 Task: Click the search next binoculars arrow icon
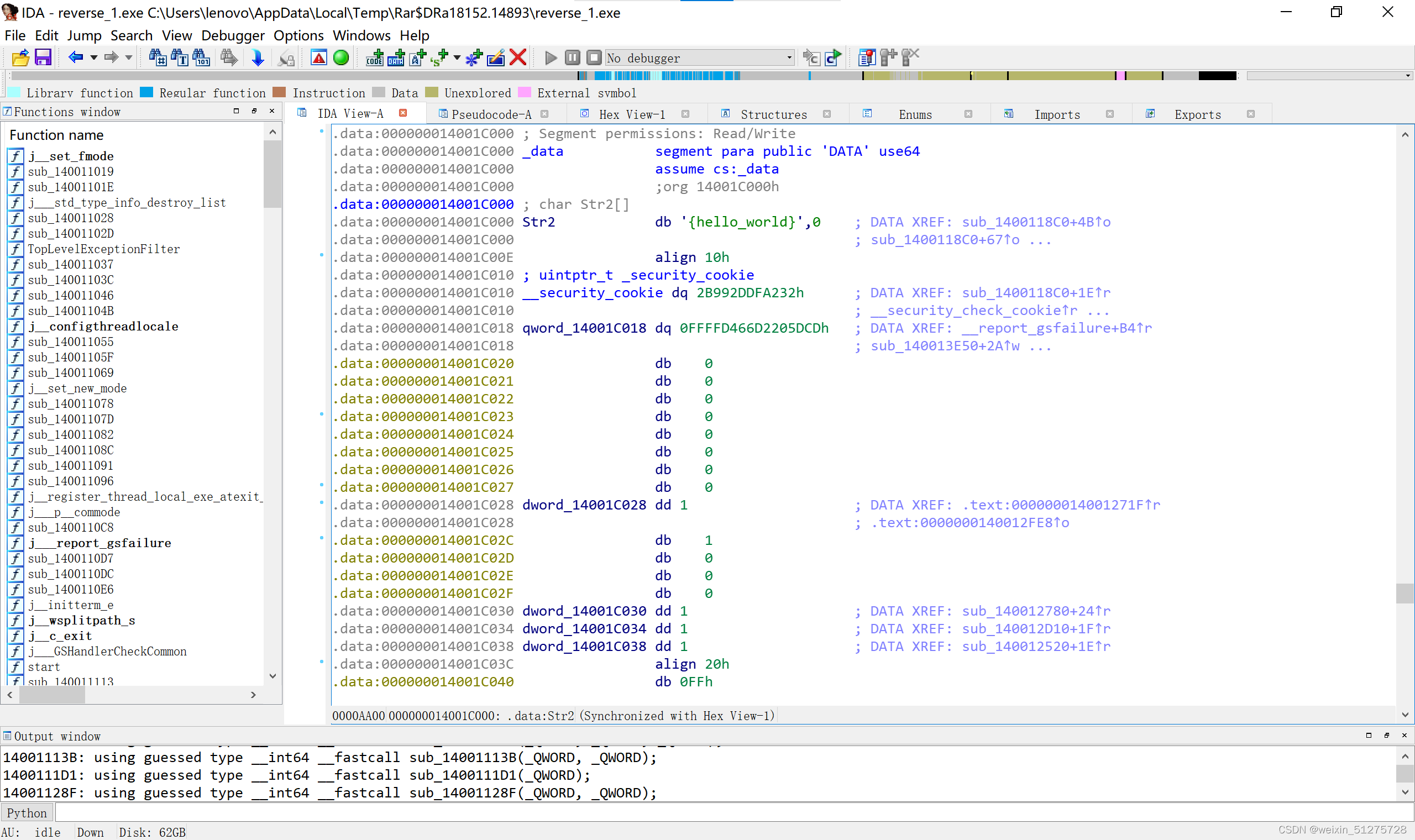tap(229, 57)
